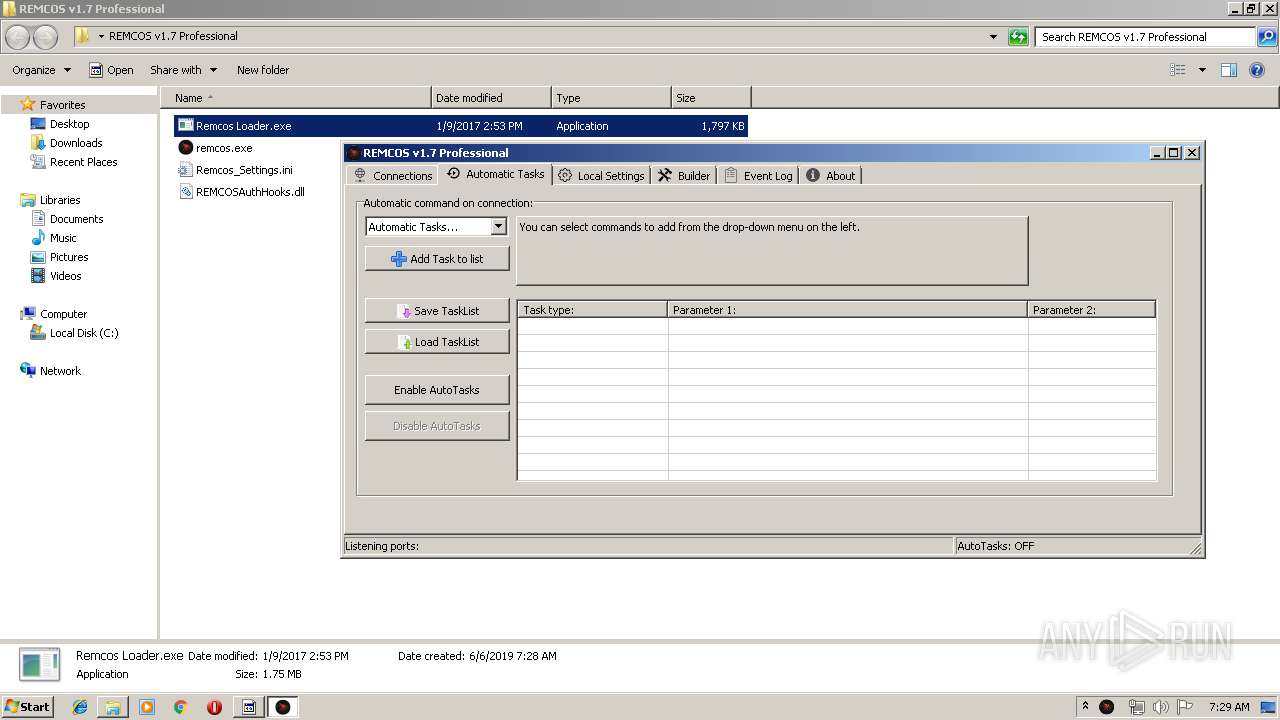Click the Explorer help icon

coord(1258,70)
